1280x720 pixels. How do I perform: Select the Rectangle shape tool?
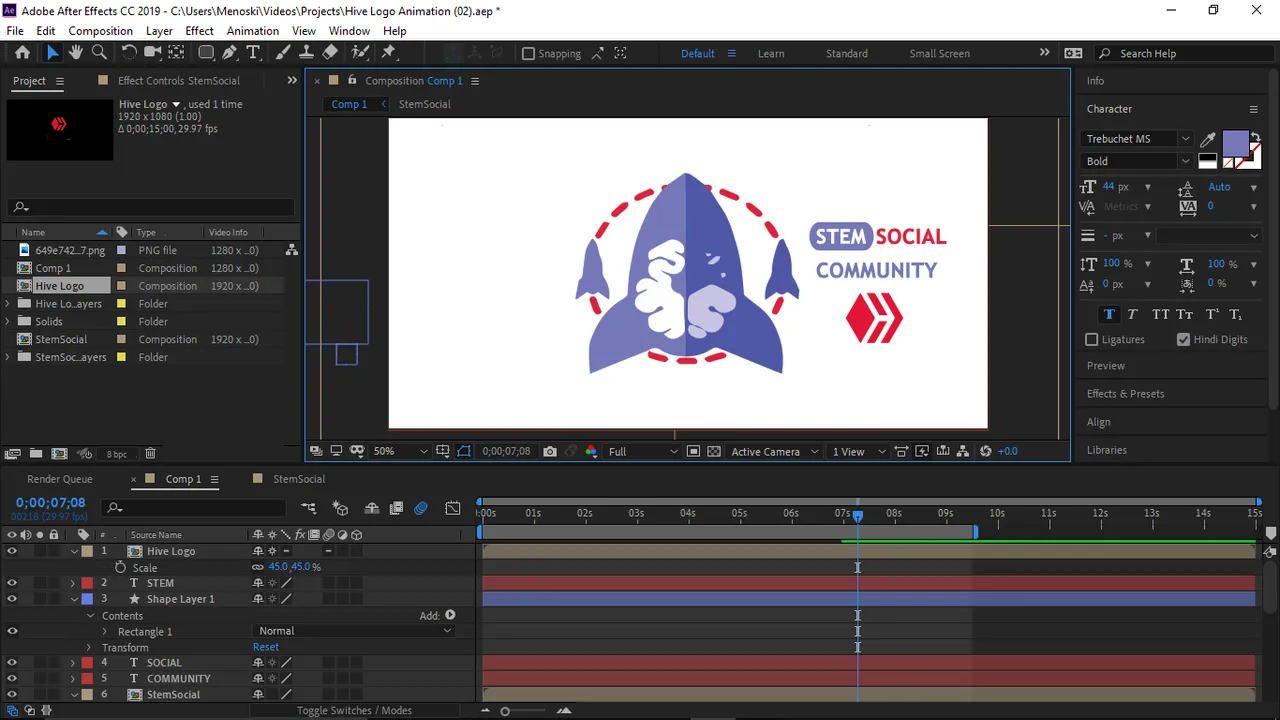[206, 53]
